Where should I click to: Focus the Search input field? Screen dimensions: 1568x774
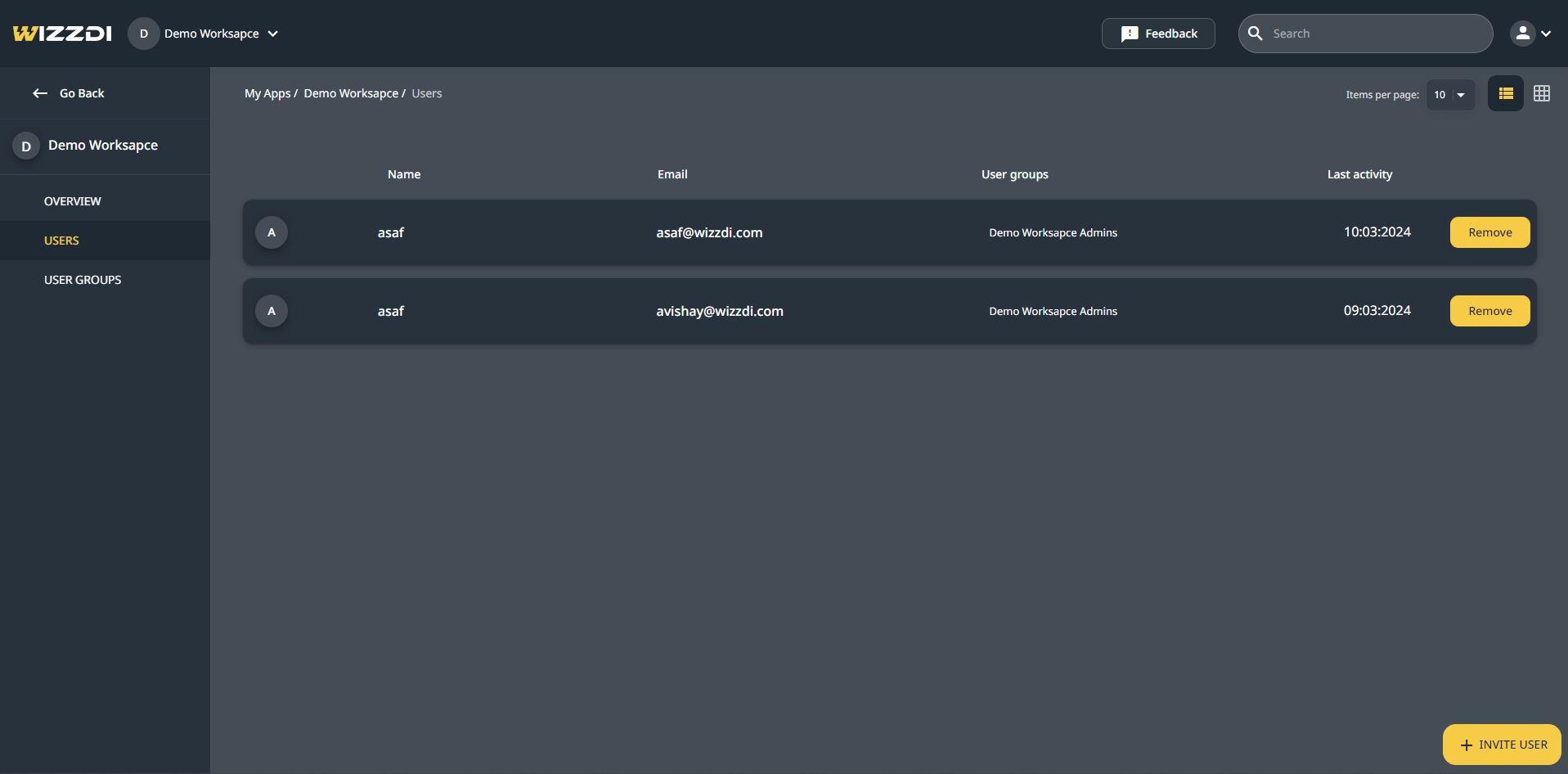(x=1374, y=34)
